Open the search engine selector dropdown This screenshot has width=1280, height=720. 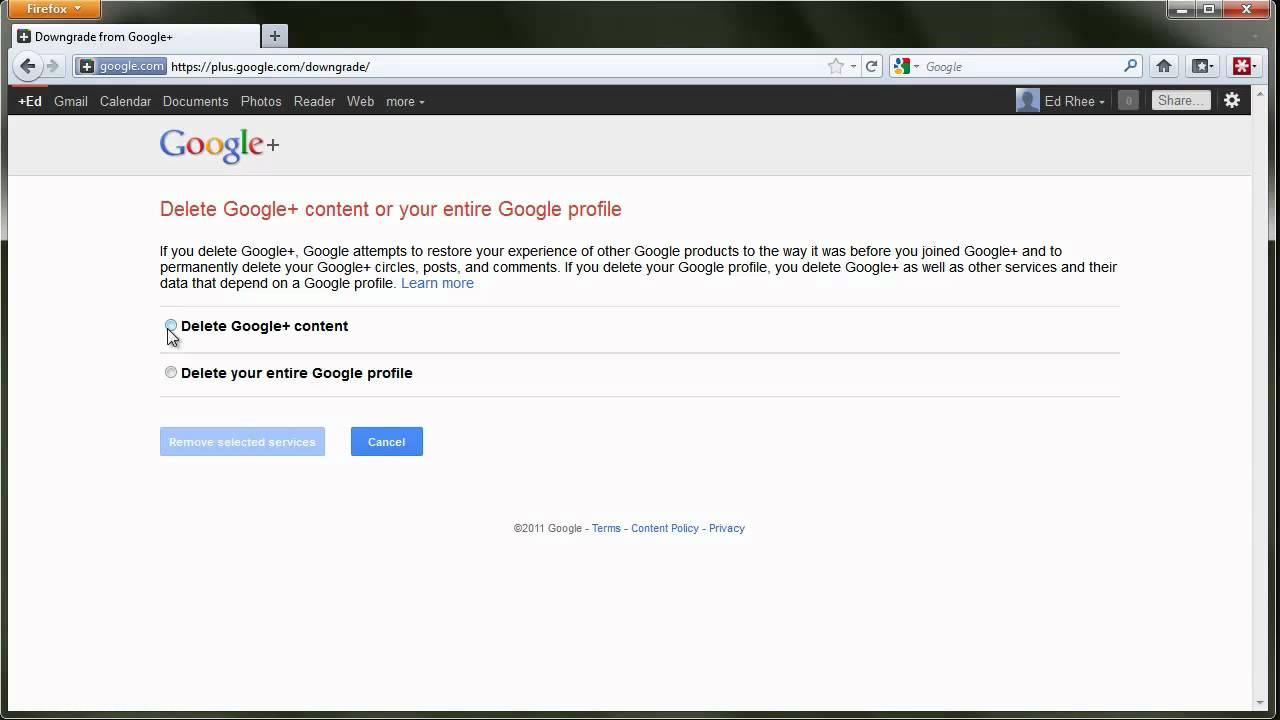[x=907, y=66]
